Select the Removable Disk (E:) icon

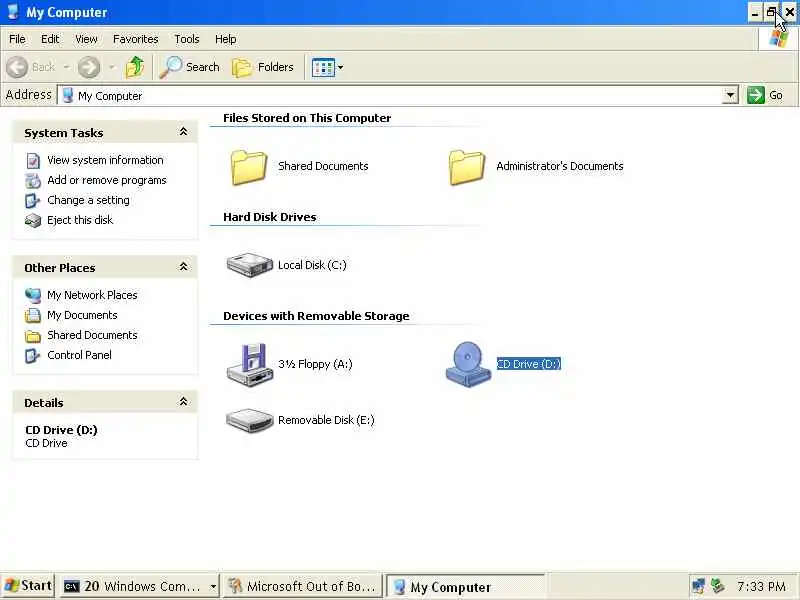[249, 420]
